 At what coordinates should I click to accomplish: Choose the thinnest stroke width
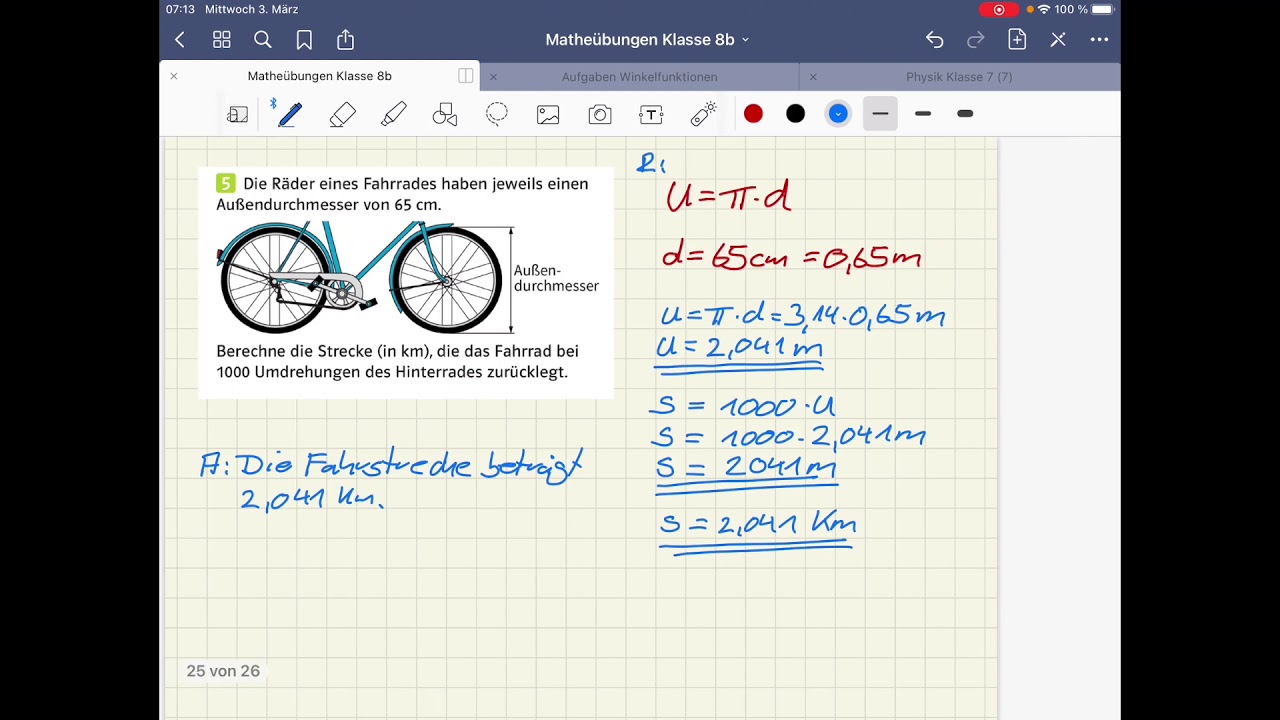[x=880, y=114]
